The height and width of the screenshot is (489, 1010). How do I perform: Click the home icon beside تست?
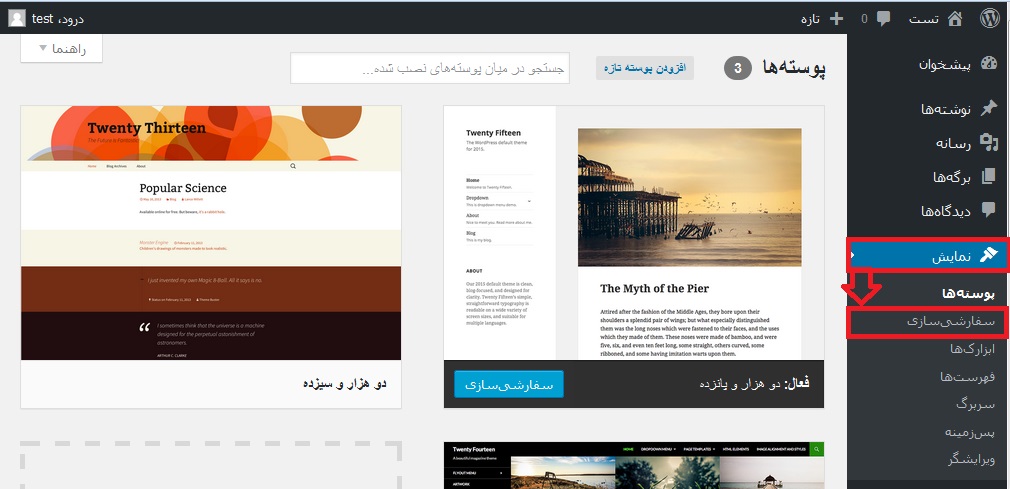click(x=955, y=19)
